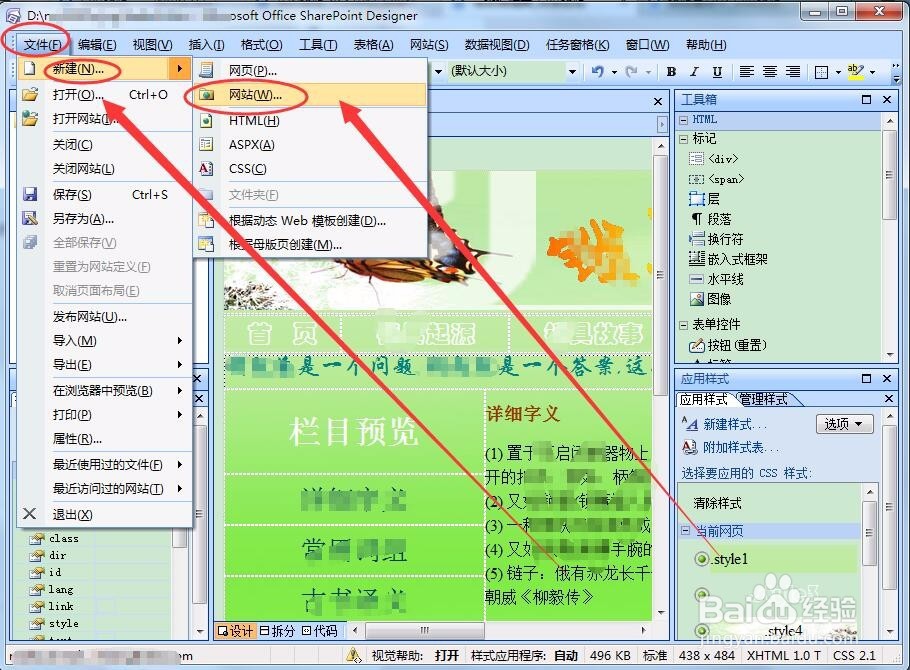Open 数据视图(D) menu
Viewport: 910px width, 670px height.
pos(497,45)
